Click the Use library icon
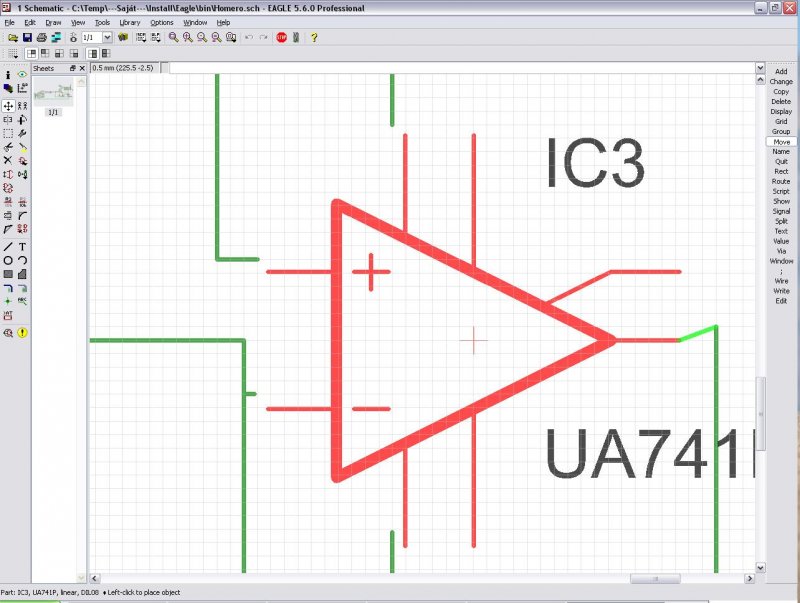 pos(123,37)
